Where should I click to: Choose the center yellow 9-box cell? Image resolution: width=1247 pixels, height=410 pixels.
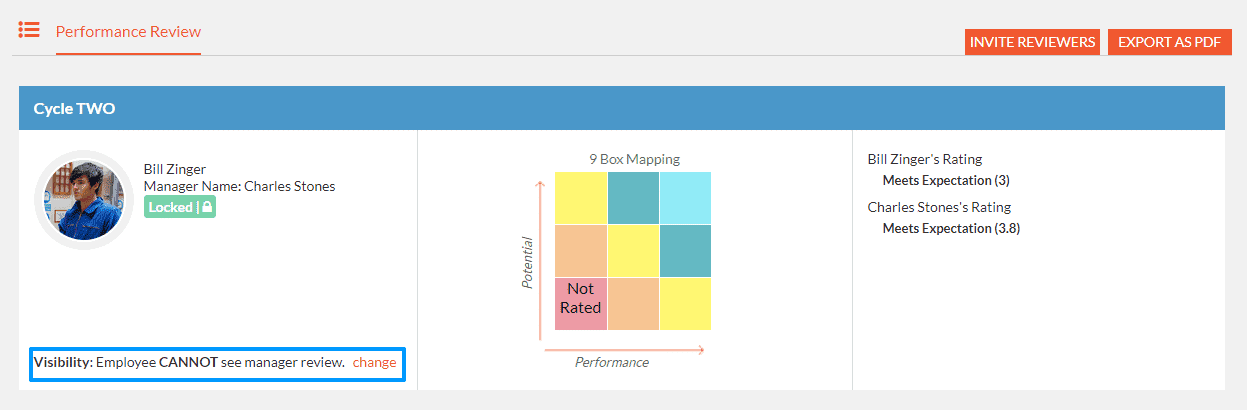[x=633, y=250]
